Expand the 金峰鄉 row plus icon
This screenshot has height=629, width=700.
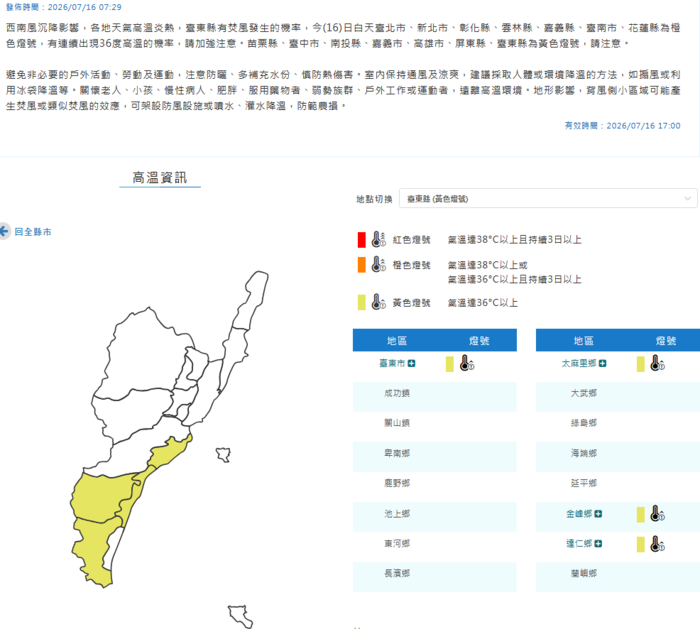click(x=598, y=514)
